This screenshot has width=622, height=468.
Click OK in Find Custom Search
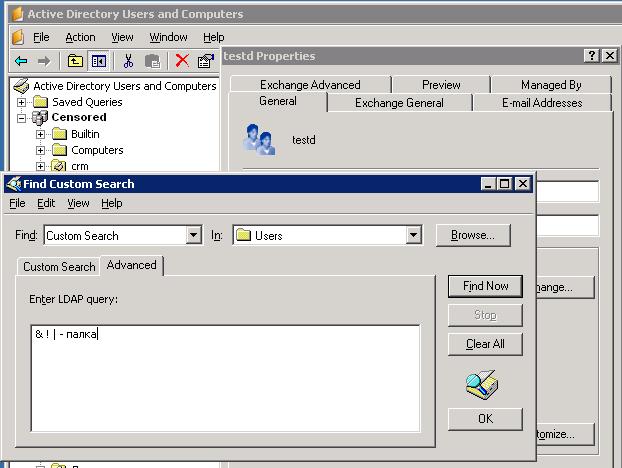point(485,419)
